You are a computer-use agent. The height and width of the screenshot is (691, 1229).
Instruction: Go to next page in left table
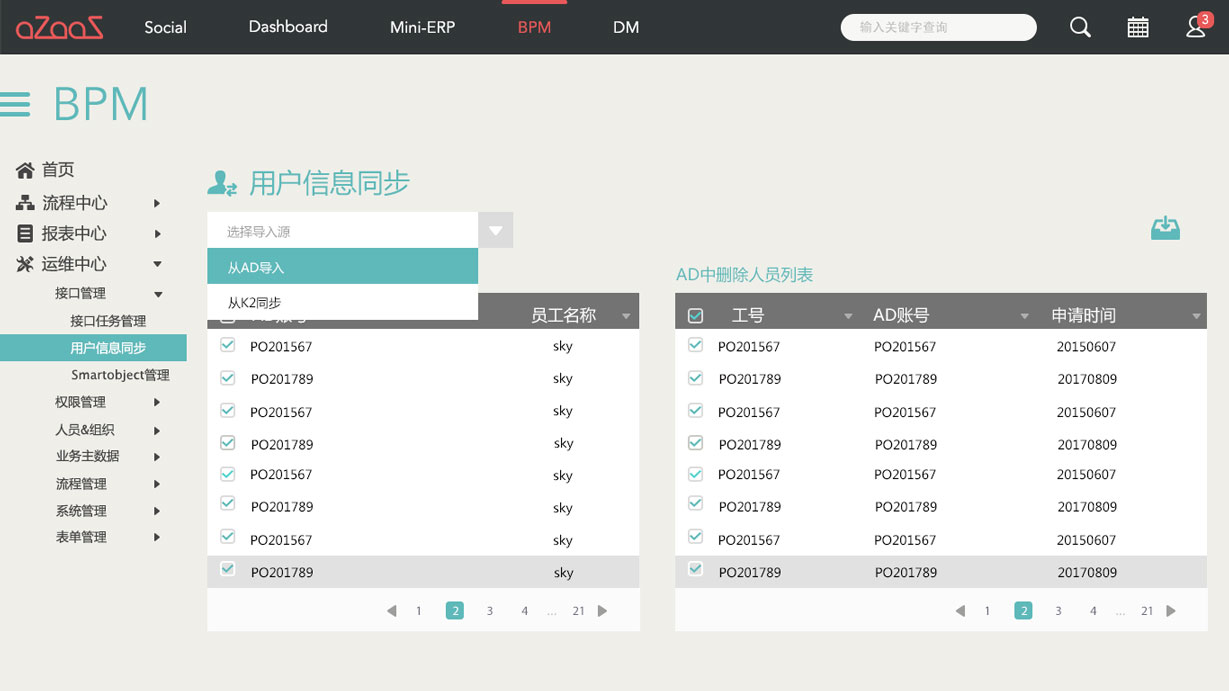(603, 611)
